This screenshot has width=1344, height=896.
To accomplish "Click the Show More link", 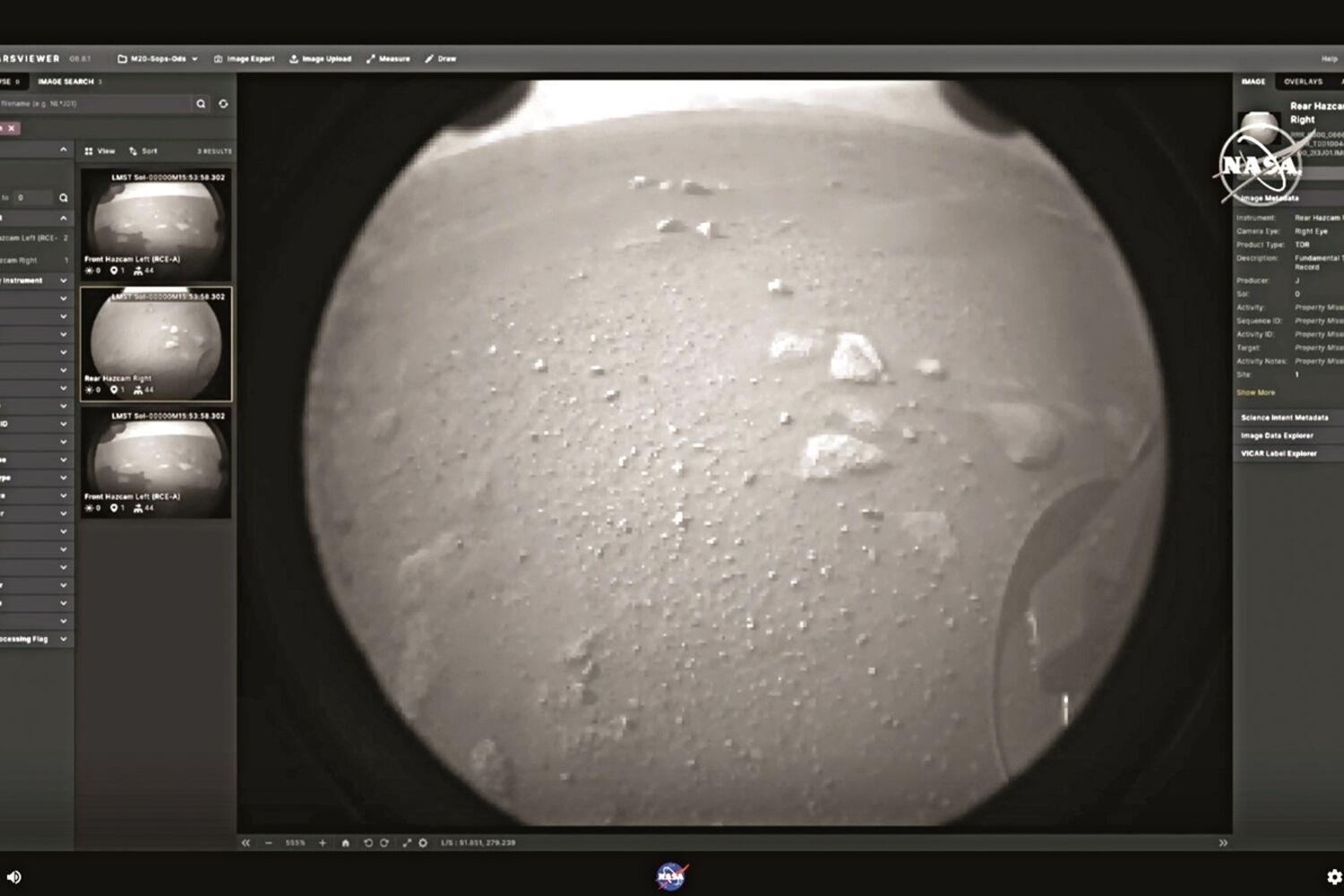I will click(x=1255, y=392).
